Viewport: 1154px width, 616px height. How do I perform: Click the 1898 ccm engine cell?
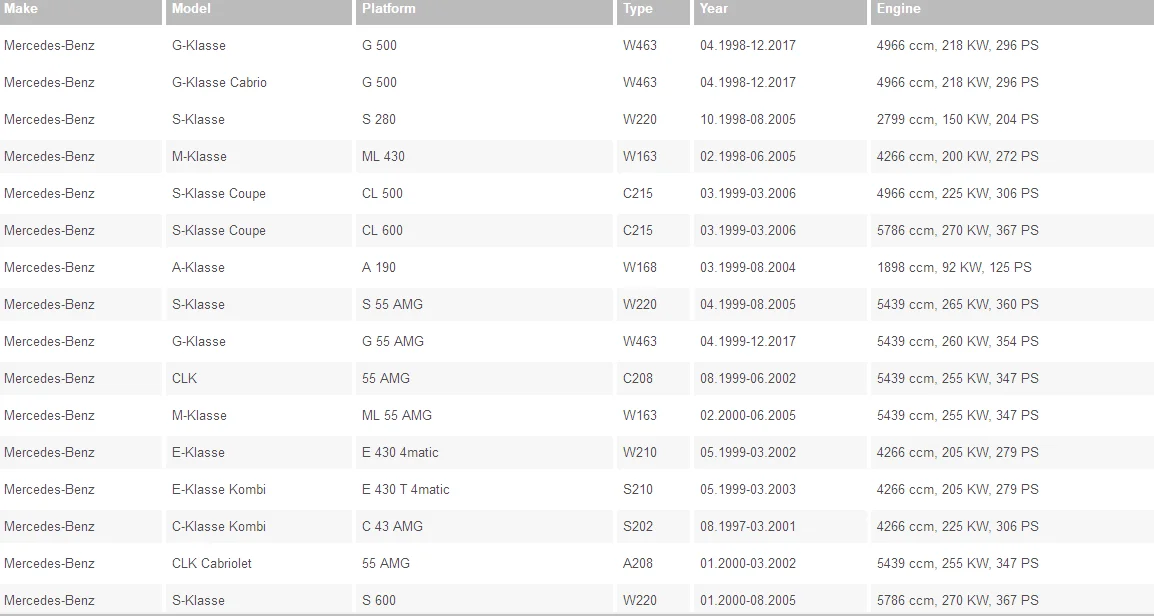1012,267
